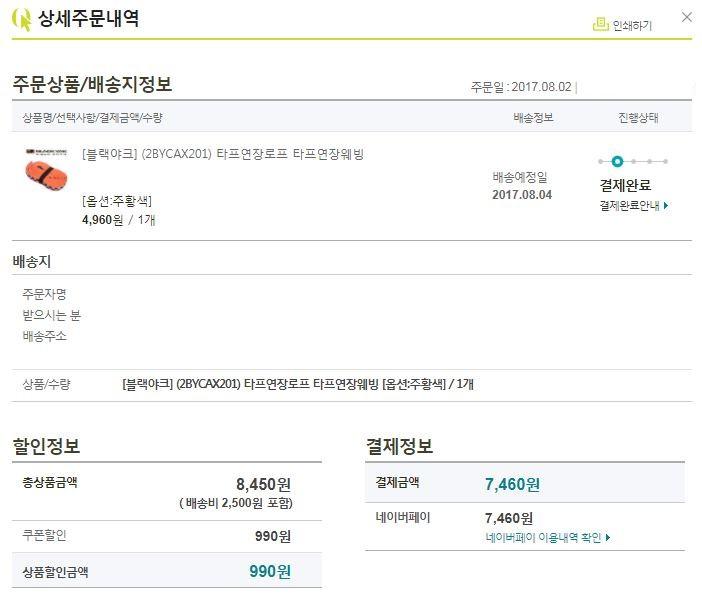Click the last gray progress step dot

coord(665,161)
